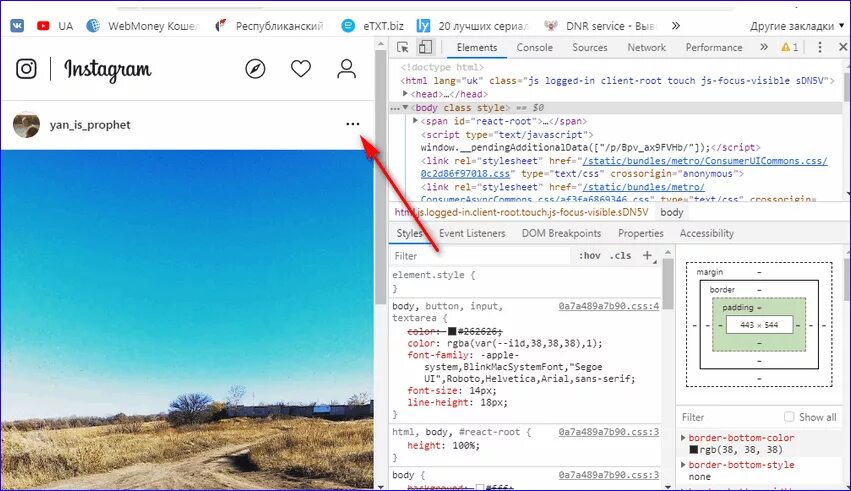851x491 pixels.
Task: Open the VK bookmark icon
Action: (17, 25)
